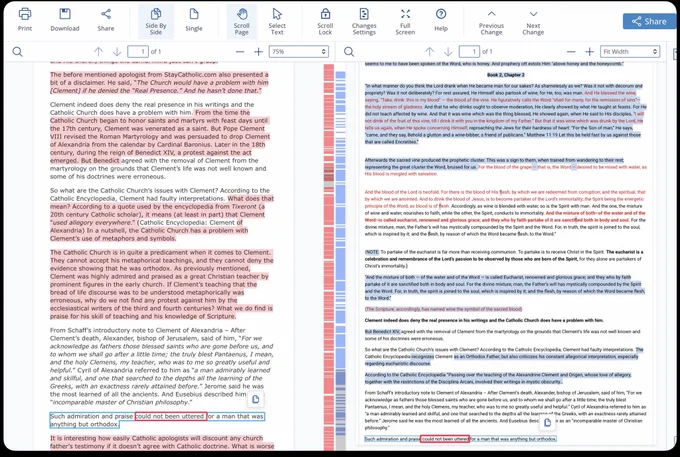
Task: Click the red change overview bar
Action: (x=329, y=256)
